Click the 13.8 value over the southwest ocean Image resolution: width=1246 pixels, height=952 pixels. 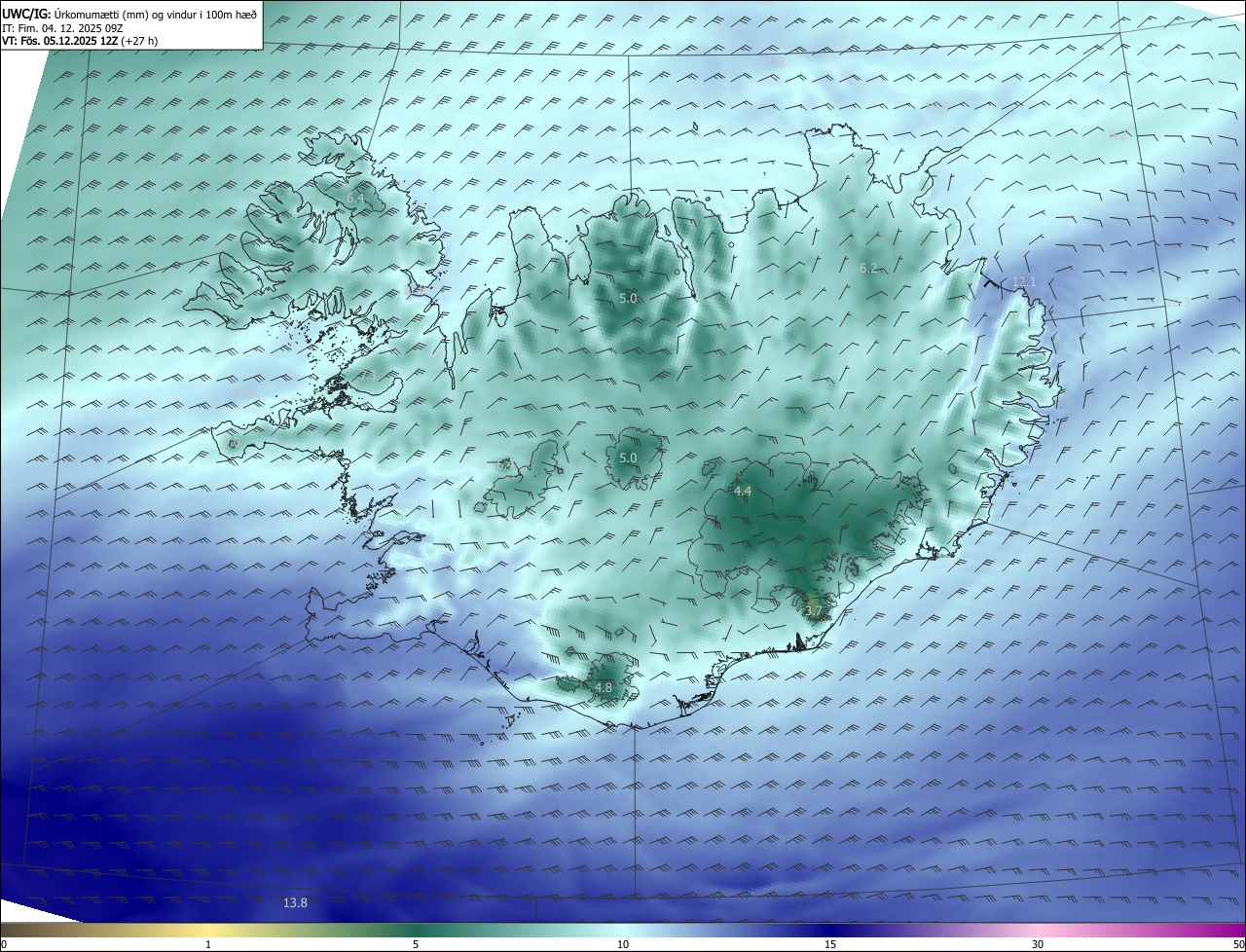coord(295,903)
